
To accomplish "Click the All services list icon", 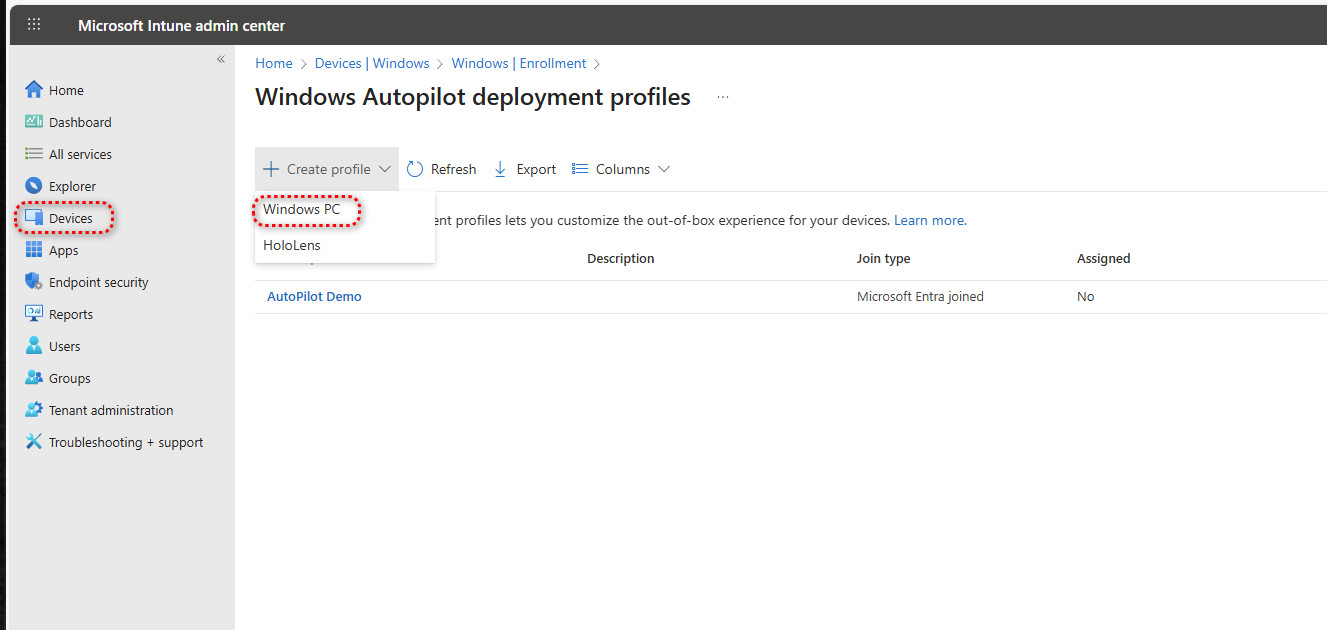I will [34, 154].
